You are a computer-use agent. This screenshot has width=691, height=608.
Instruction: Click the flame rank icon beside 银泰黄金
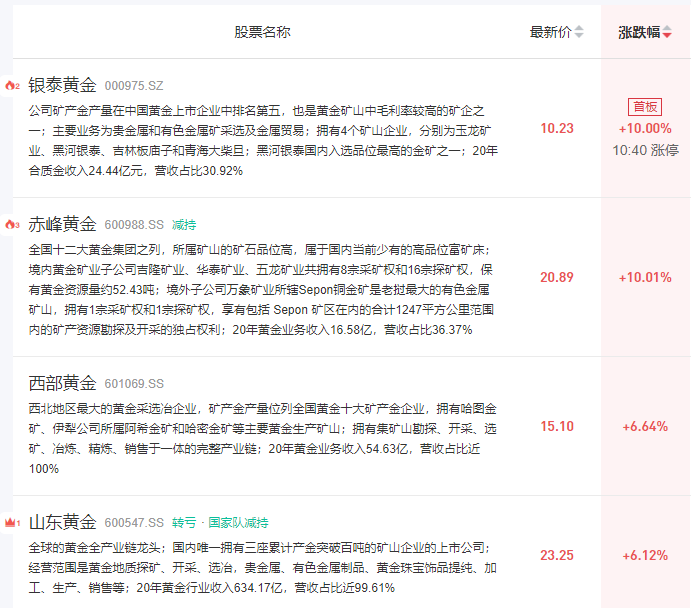point(12,85)
